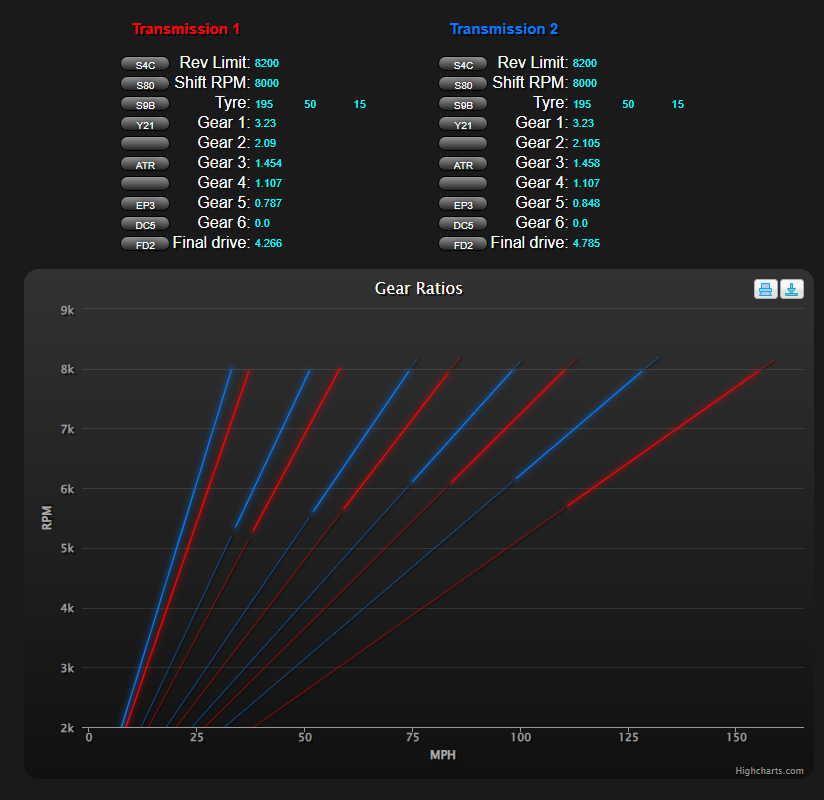Load DC5 preset for Transmission 2
The height and width of the screenshot is (800, 824).
tap(463, 224)
